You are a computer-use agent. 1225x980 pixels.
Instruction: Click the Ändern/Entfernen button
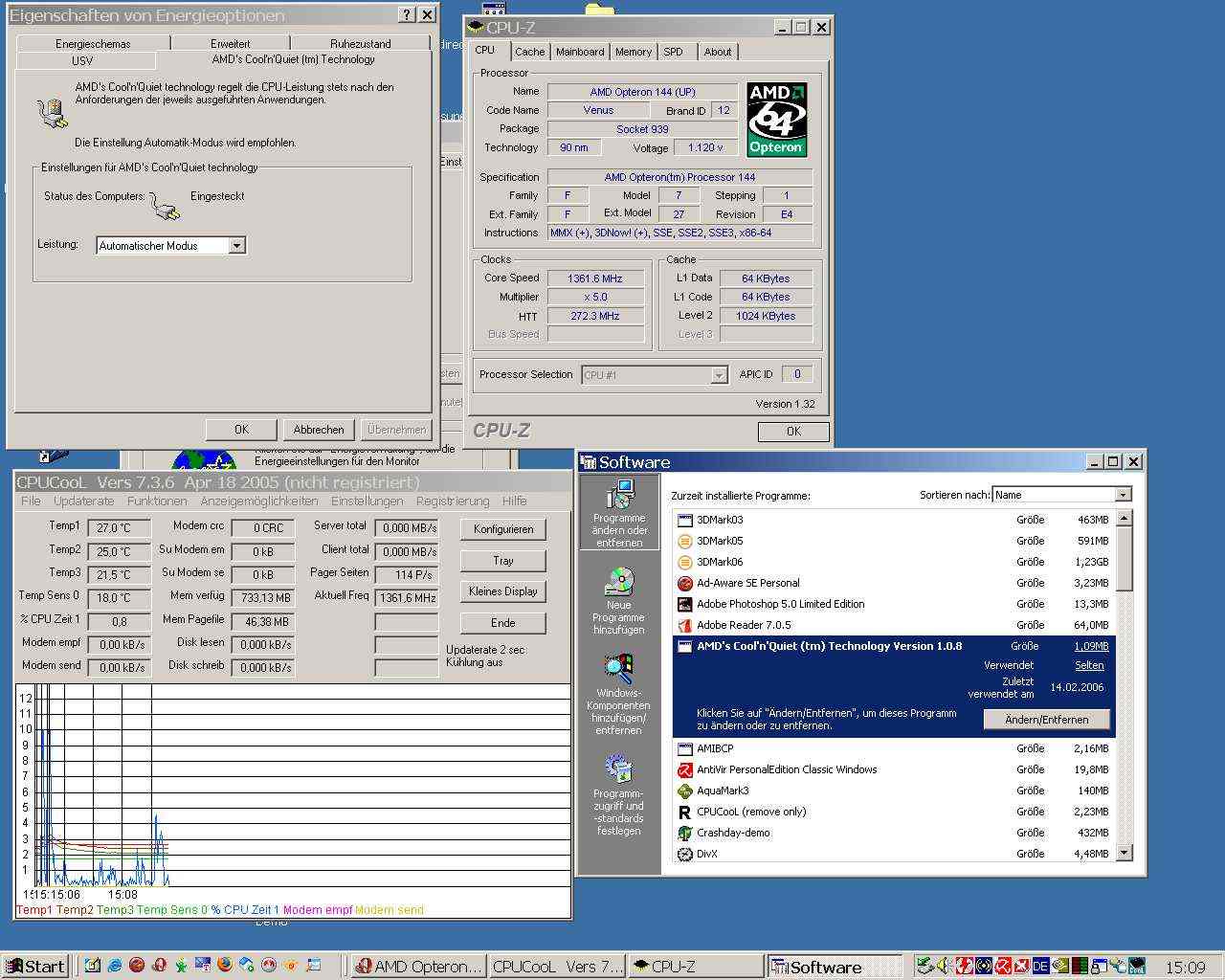coord(1046,720)
